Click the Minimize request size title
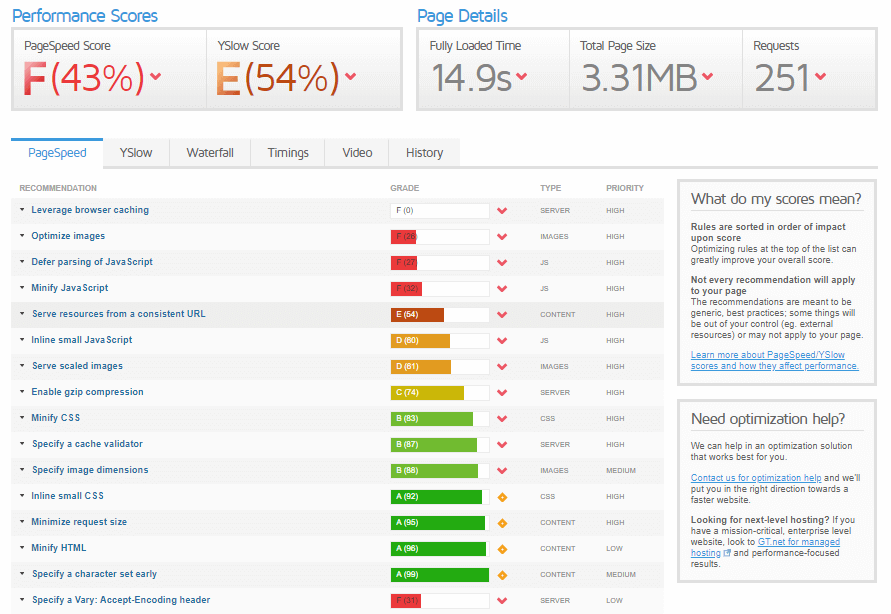Viewport: 891px width, 614px height. (79, 522)
